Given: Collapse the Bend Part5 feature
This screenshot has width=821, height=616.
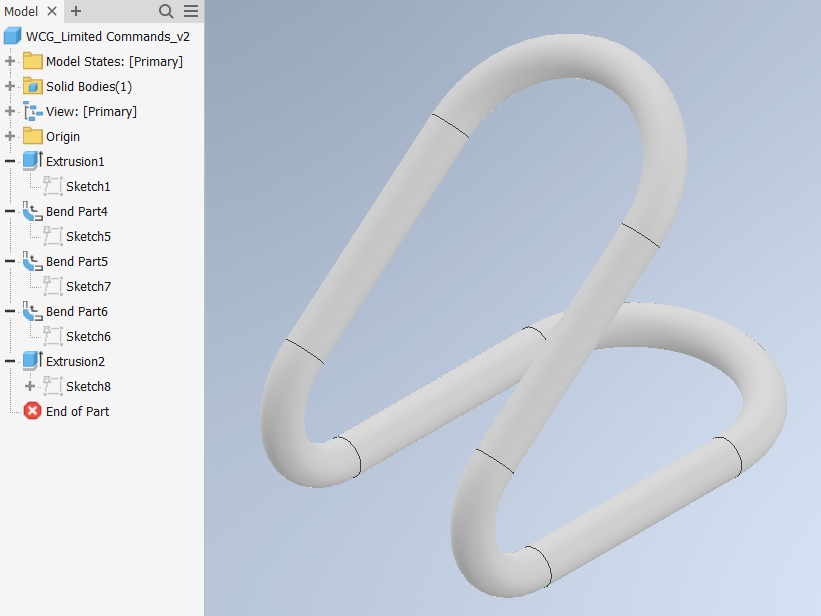Looking at the screenshot, I should point(10,261).
